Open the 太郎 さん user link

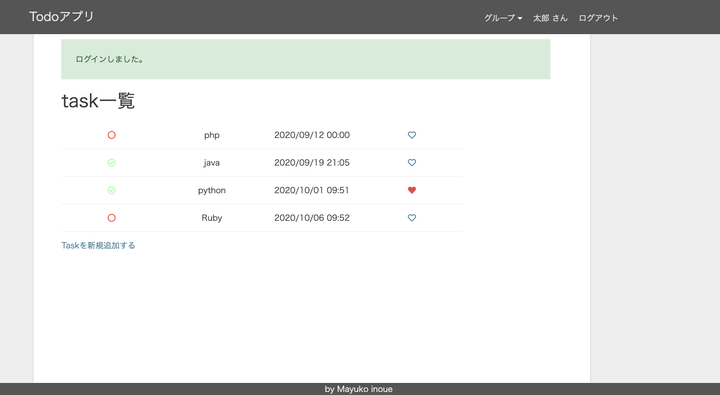coord(550,18)
